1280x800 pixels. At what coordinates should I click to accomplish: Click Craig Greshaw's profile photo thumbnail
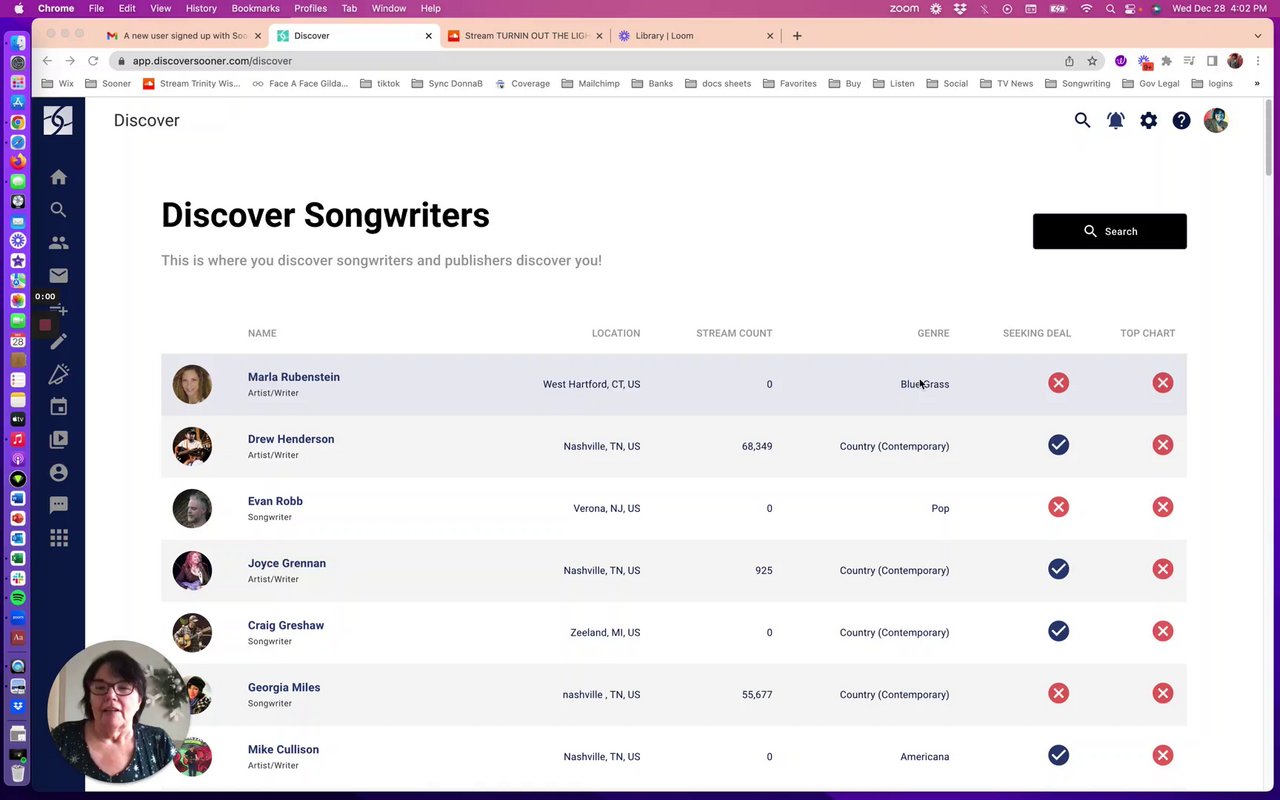click(x=192, y=632)
